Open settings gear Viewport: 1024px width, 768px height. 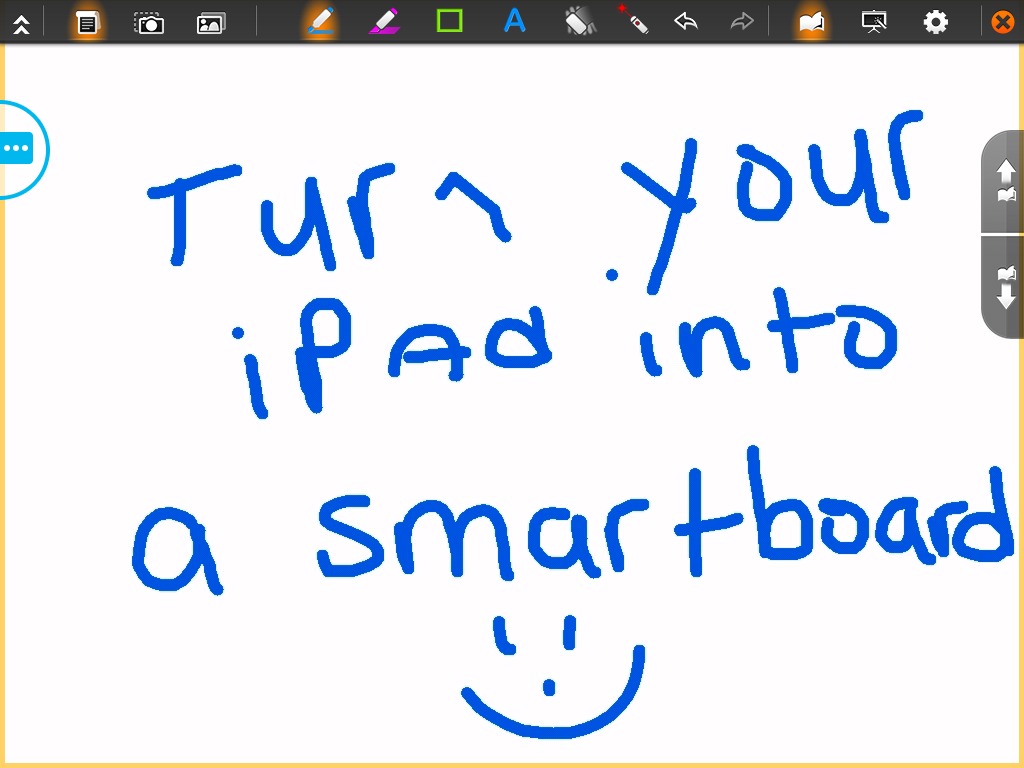pyautogui.click(x=935, y=22)
